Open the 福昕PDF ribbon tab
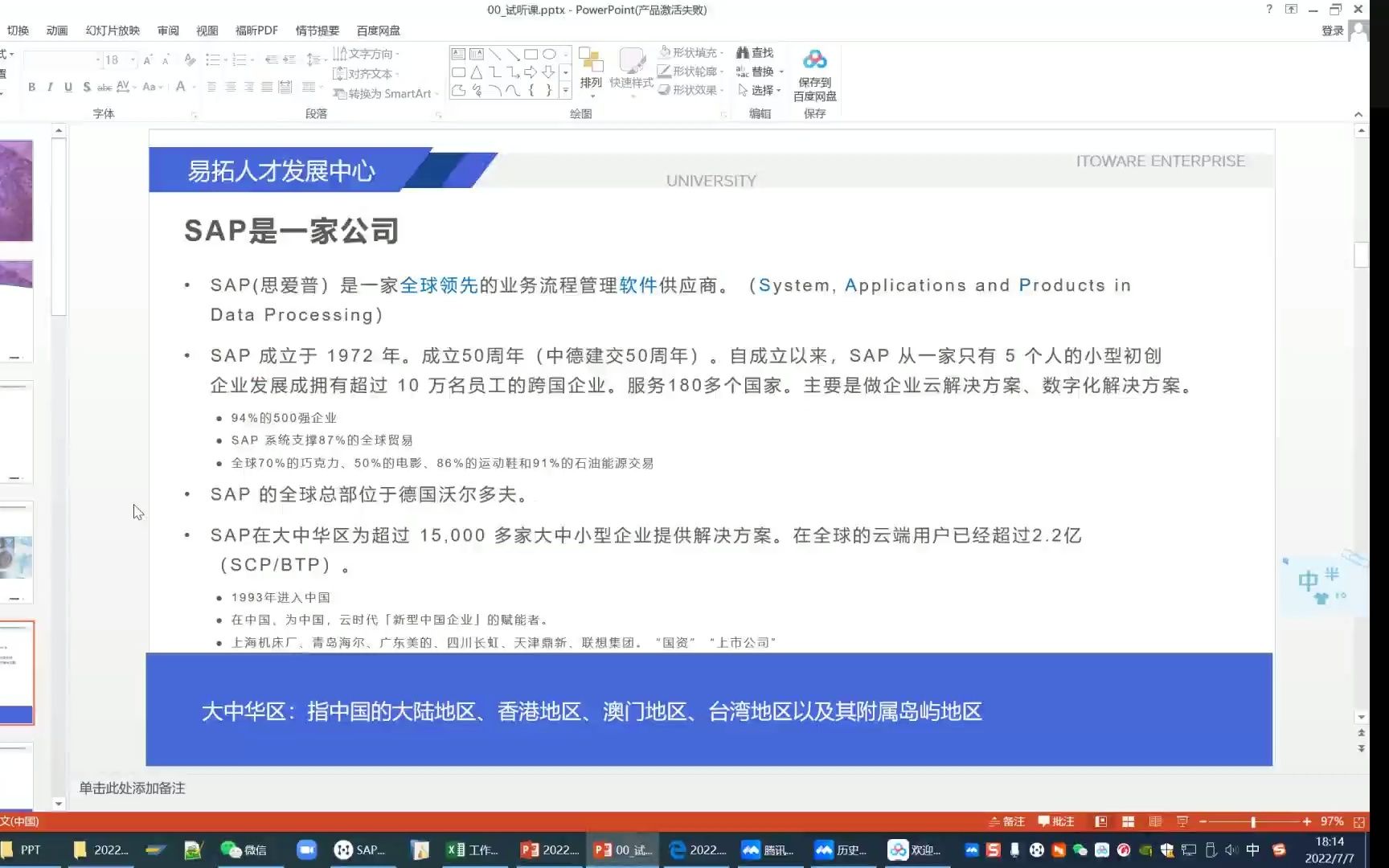The height and width of the screenshot is (868, 1389). tap(255, 30)
